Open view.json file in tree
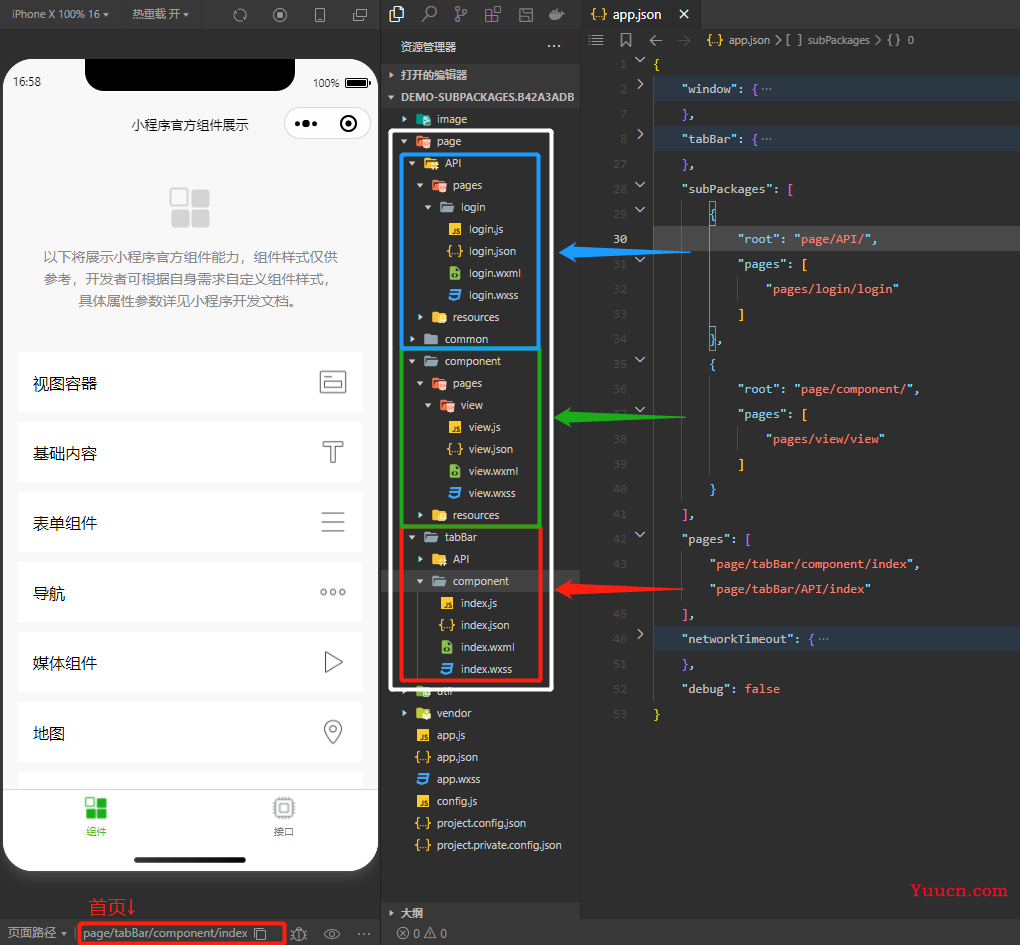 click(x=481, y=449)
